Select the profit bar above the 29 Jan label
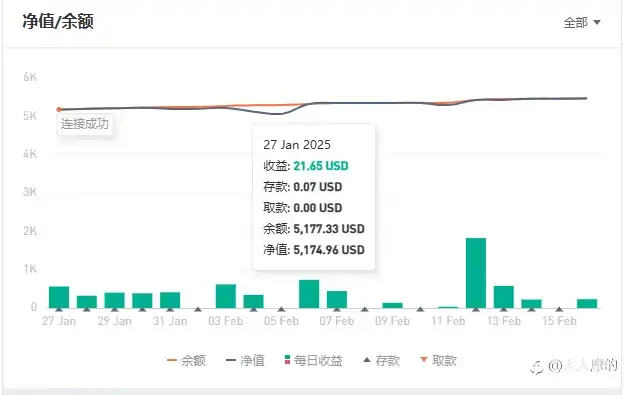624x395 pixels. point(115,300)
